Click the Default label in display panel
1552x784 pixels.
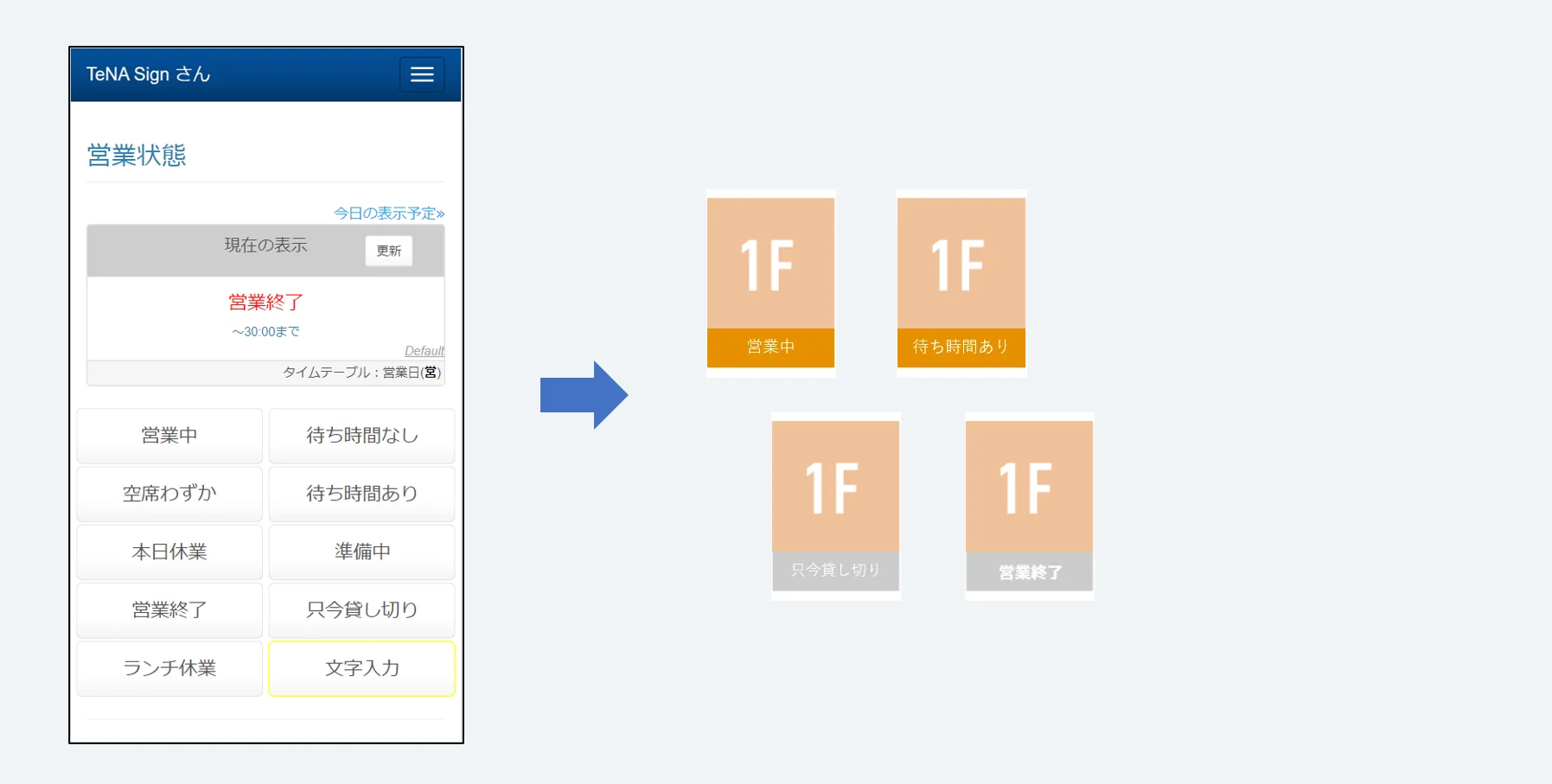(424, 350)
